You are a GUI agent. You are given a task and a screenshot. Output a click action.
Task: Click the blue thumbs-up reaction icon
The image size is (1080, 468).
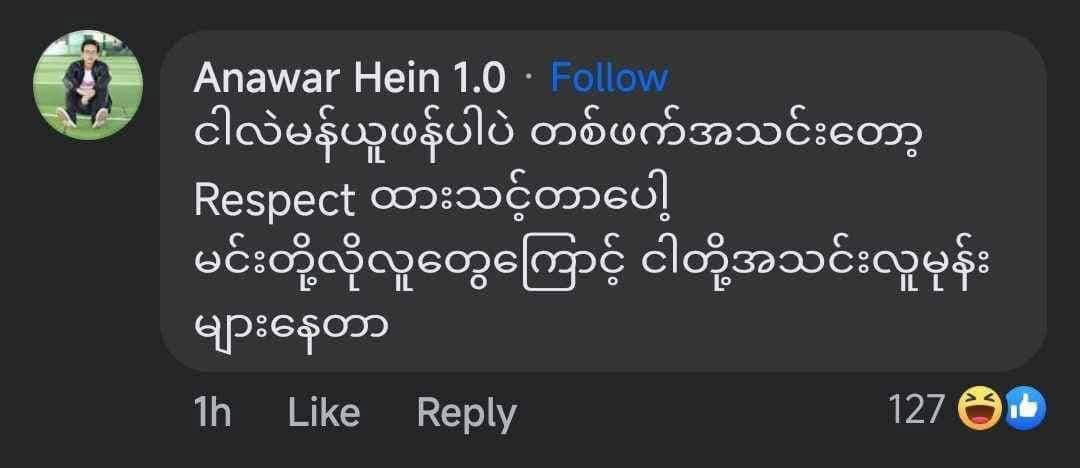pyautogui.click(x=1024, y=409)
